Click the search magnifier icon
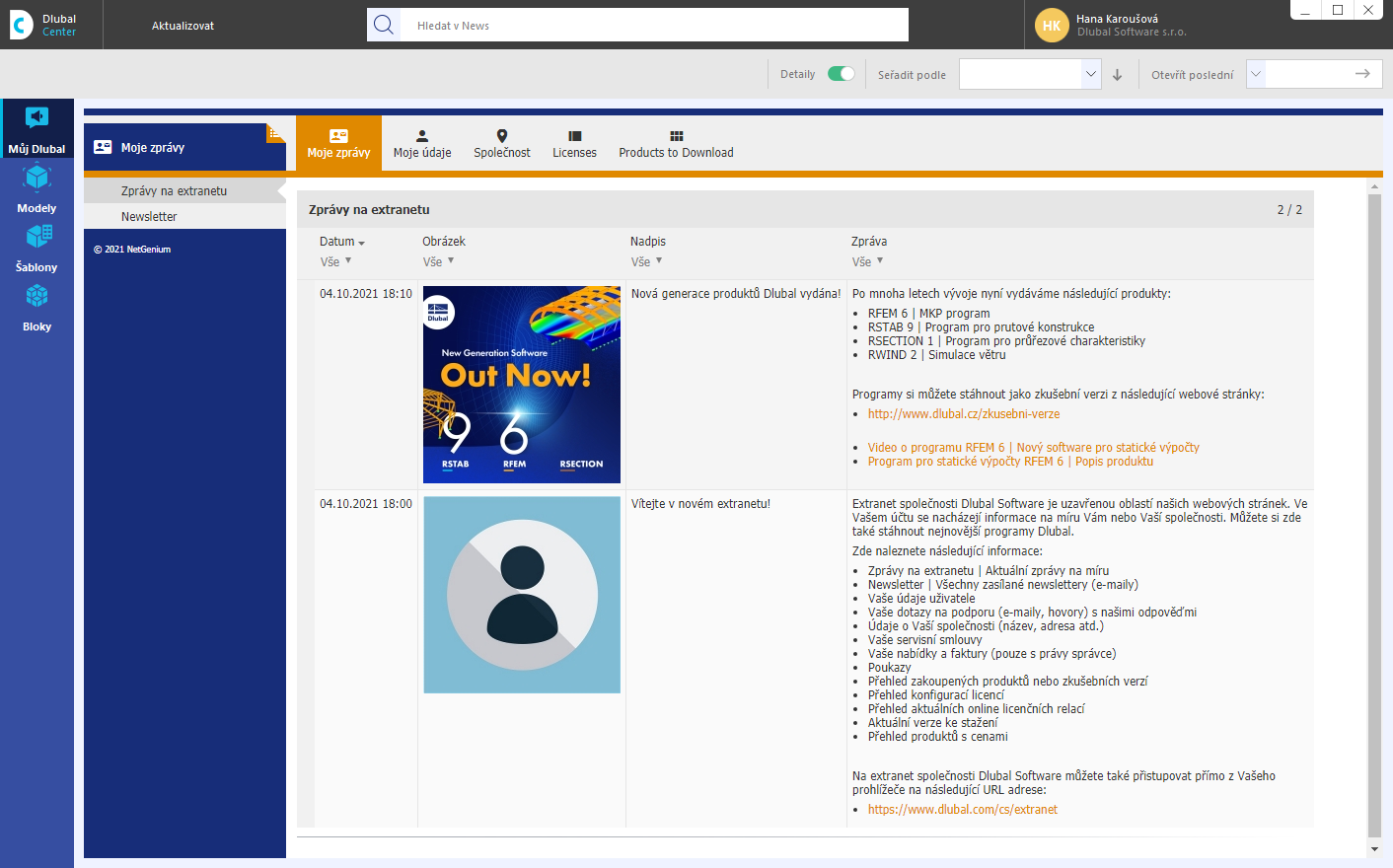This screenshot has width=1393, height=868. pos(384,25)
